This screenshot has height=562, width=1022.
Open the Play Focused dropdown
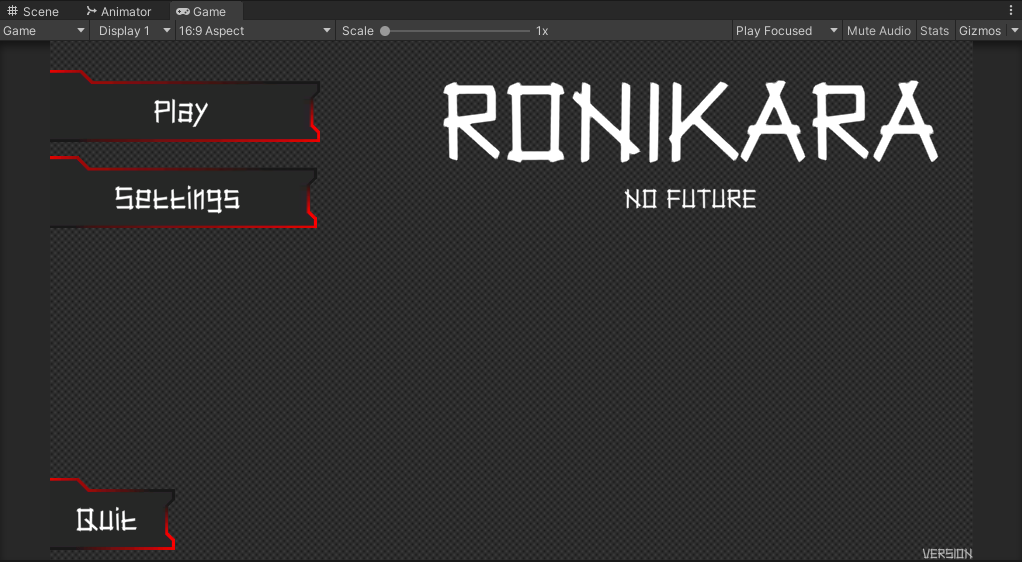click(x=787, y=31)
